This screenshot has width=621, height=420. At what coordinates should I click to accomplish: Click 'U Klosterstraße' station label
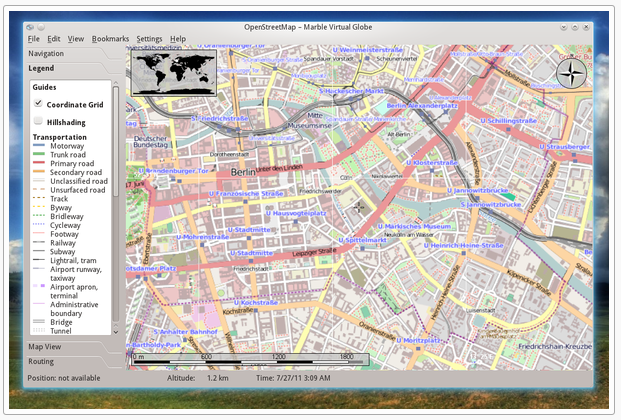click(x=432, y=163)
